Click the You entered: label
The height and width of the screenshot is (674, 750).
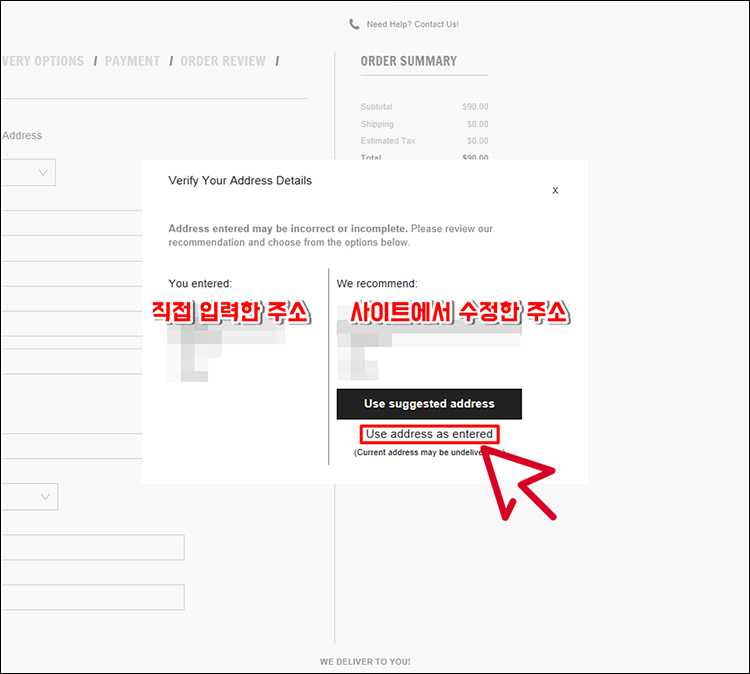pos(200,284)
